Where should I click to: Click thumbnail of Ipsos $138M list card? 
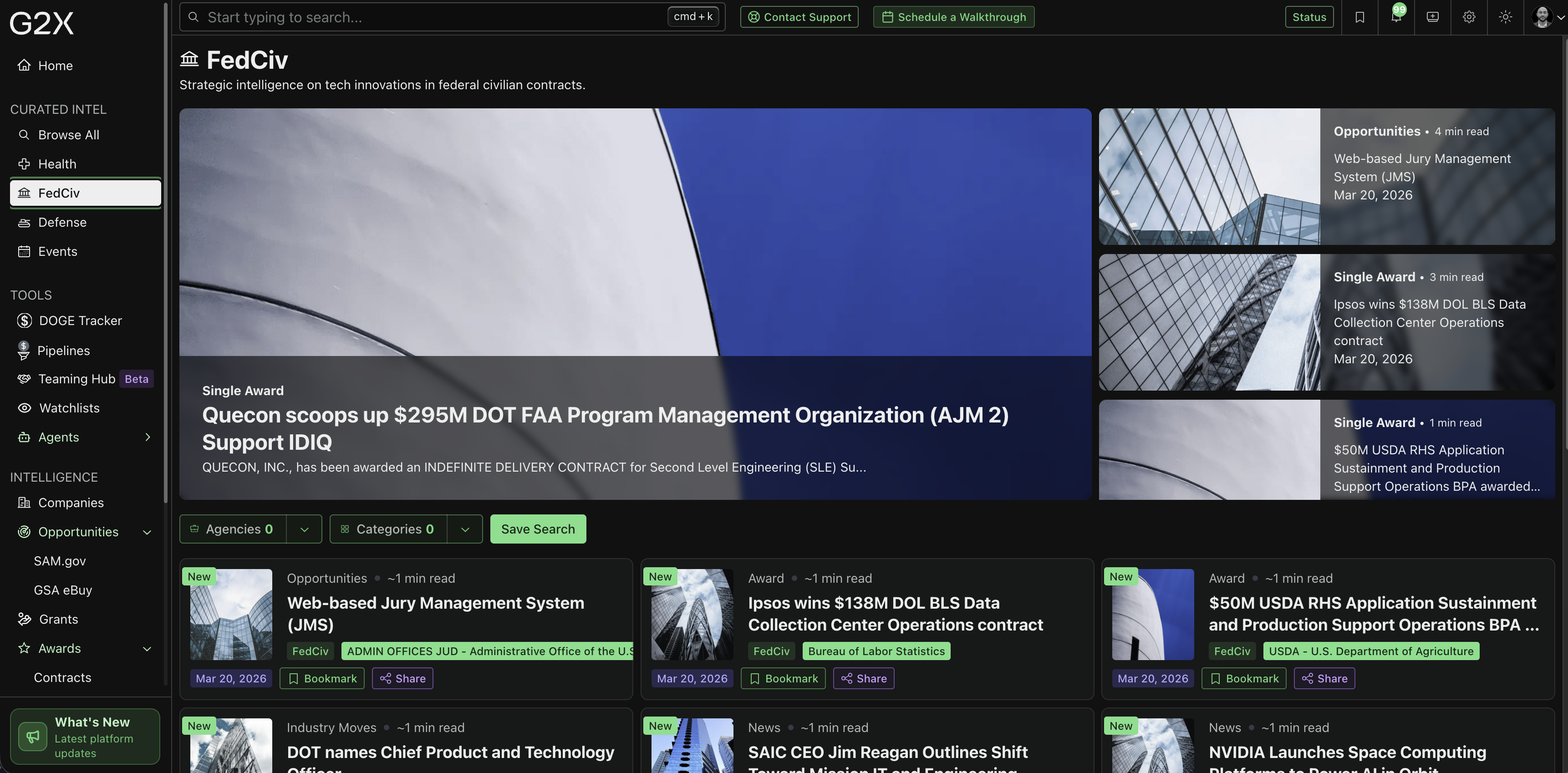pyautogui.click(x=692, y=615)
